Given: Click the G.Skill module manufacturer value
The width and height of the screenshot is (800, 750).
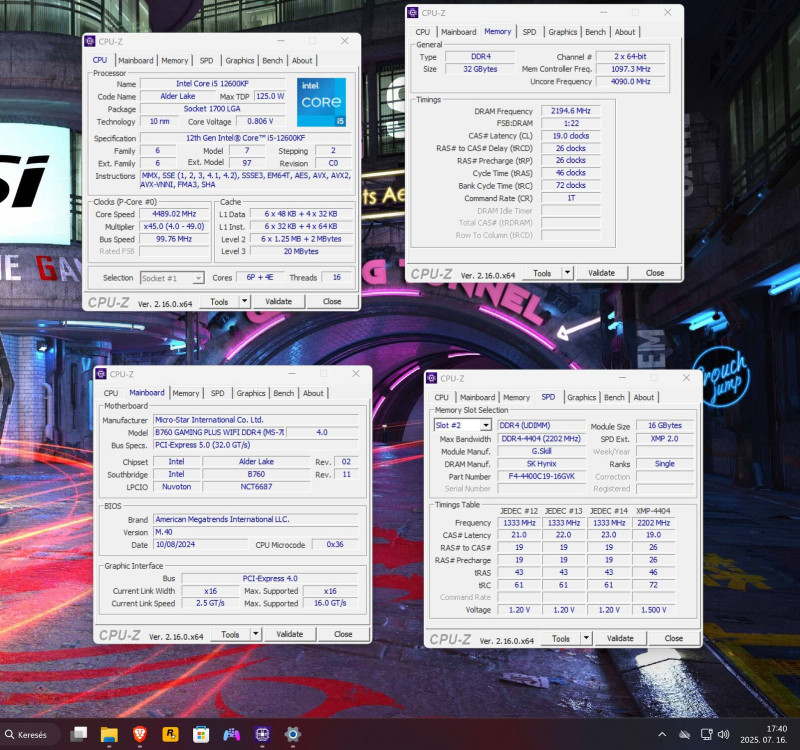Looking at the screenshot, I should tap(541, 451).
